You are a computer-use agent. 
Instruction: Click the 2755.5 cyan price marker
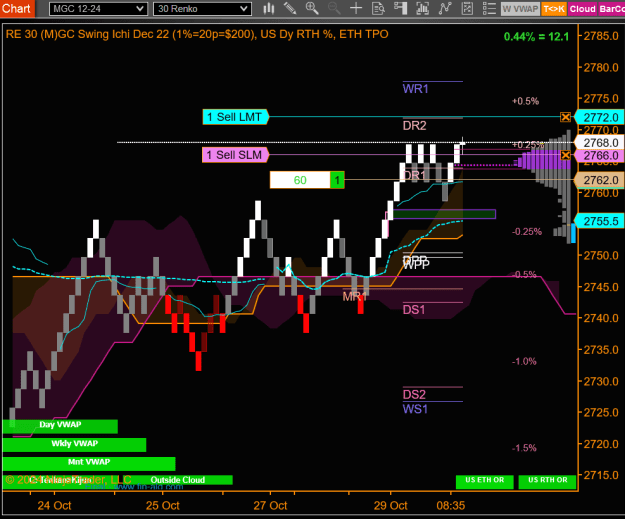coord(599,221)
